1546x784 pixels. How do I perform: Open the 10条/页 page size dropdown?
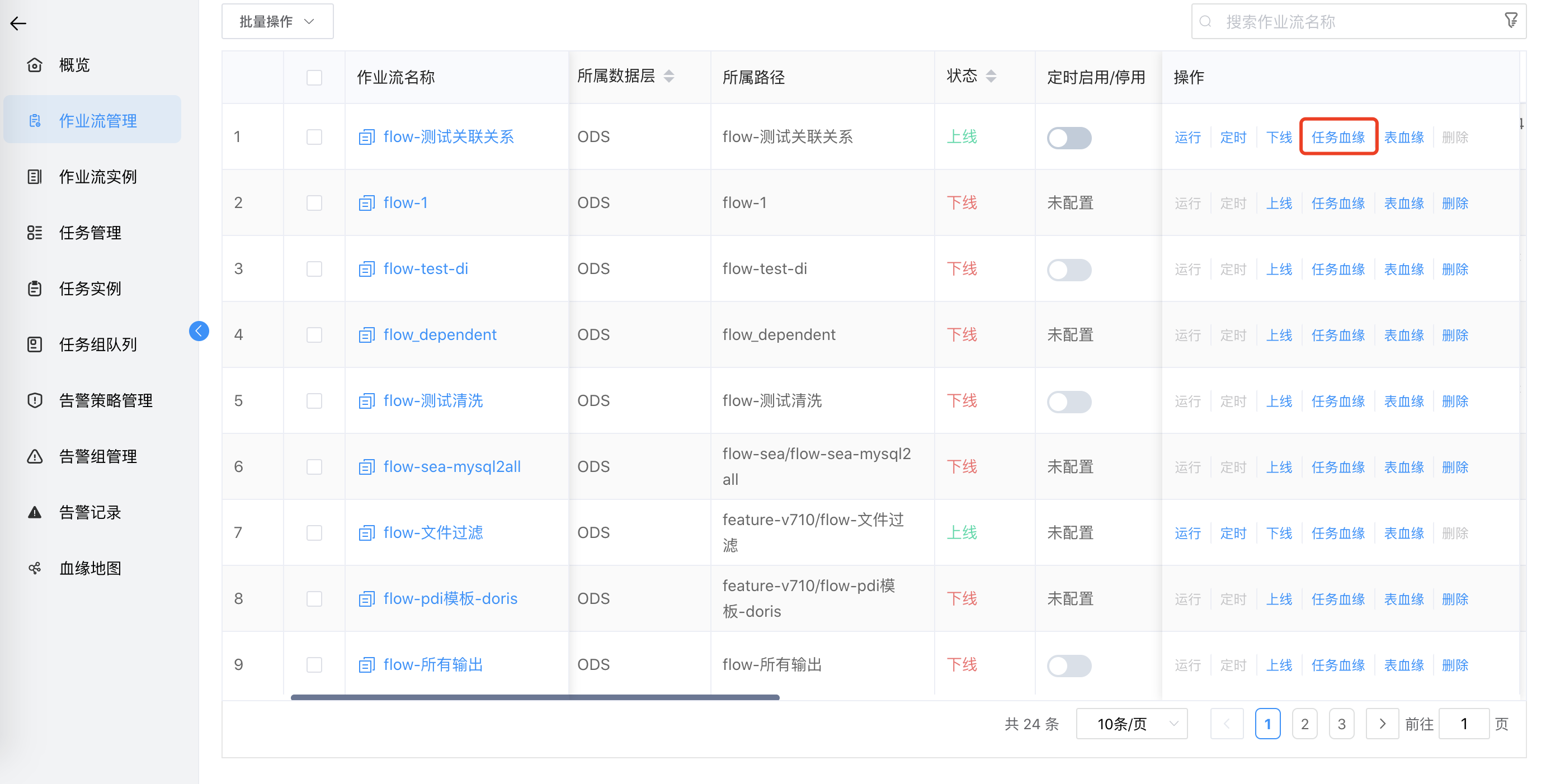pyautogui.click(x=1132, y=724)
